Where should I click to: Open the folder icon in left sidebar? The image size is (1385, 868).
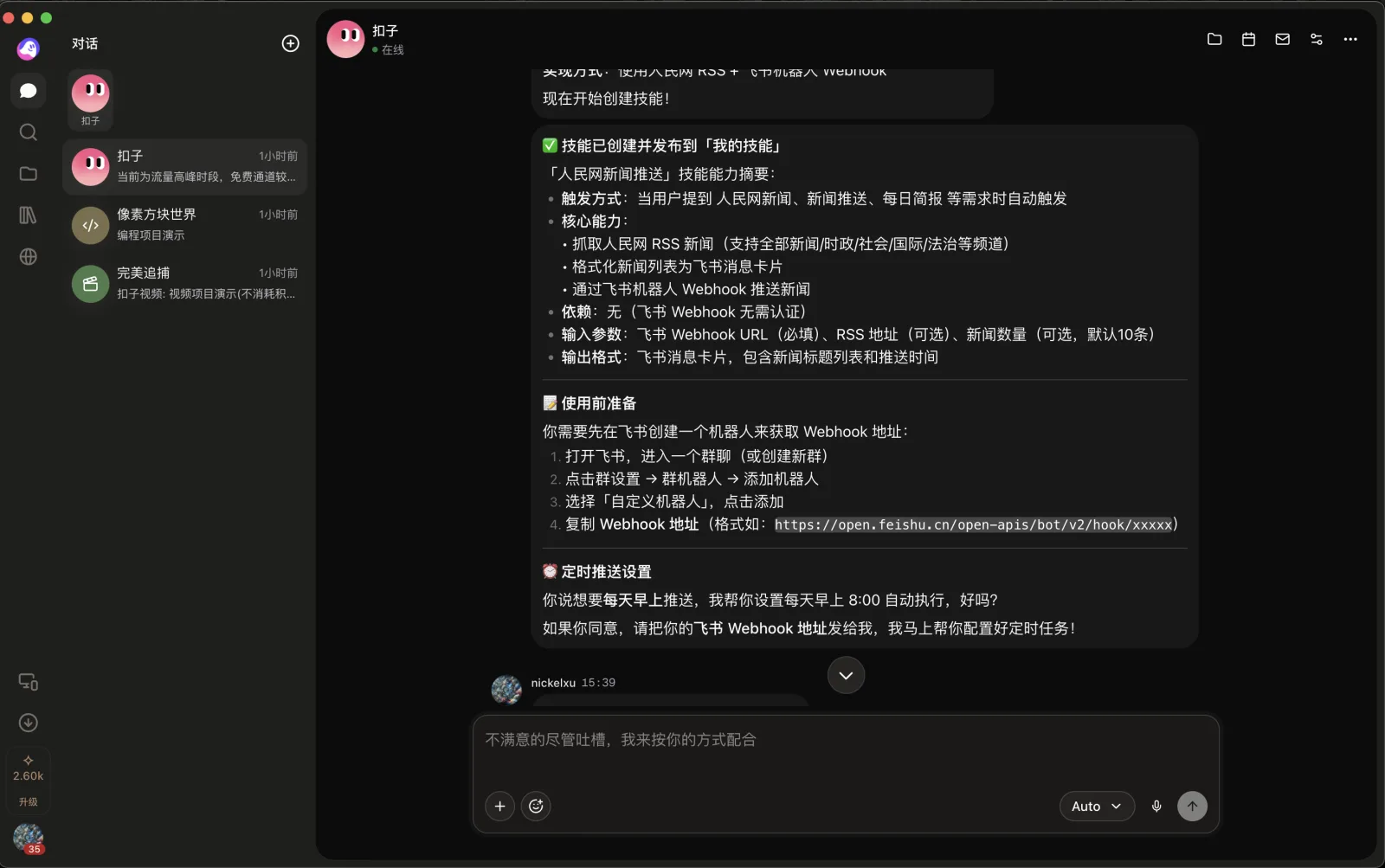coord(28,173)
